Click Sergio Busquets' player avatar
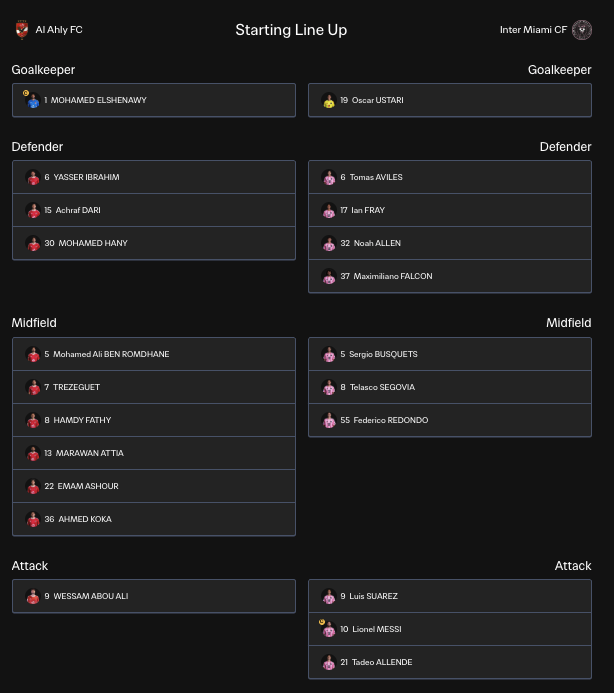Viewport: 614px width, 693px height. 329,354
